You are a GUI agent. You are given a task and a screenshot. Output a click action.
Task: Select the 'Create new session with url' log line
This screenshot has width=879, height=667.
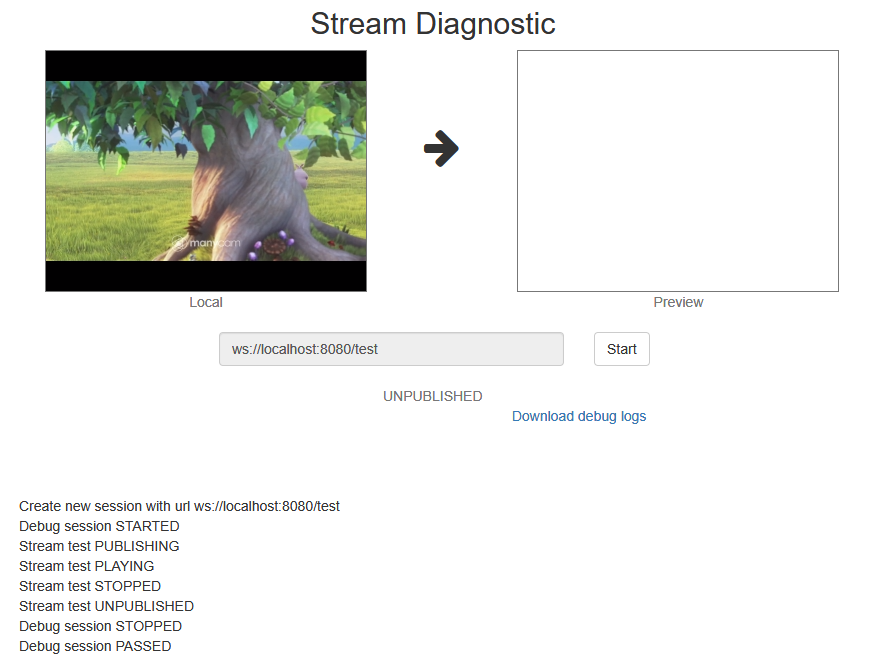179,506
